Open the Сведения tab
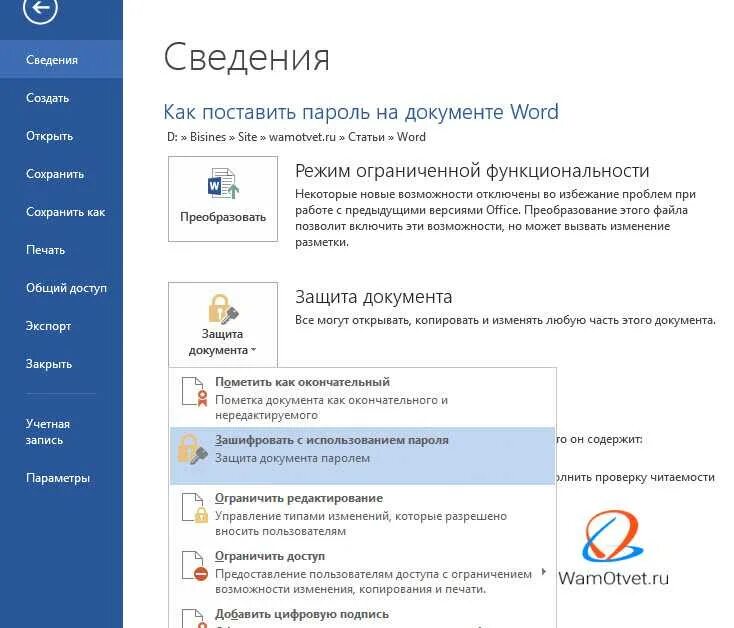Viewport: 734px width, 628px height. (x=61, y=59)
